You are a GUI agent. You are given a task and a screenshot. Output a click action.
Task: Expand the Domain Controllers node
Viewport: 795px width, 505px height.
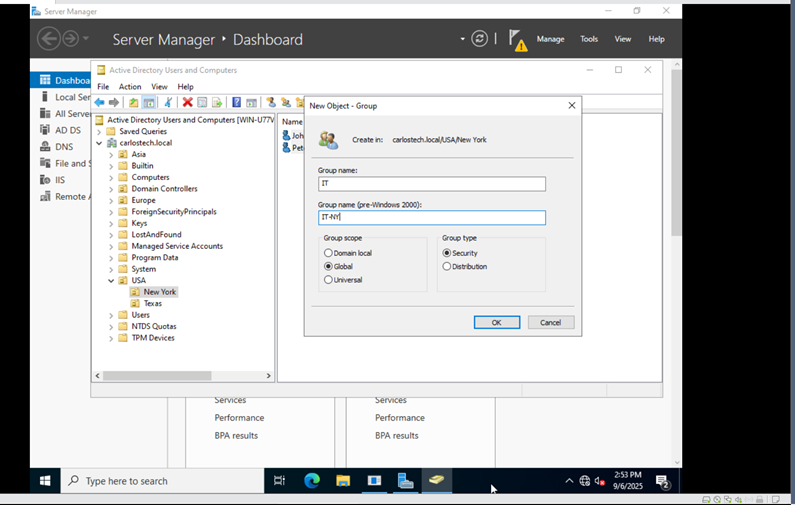point(111,189)
